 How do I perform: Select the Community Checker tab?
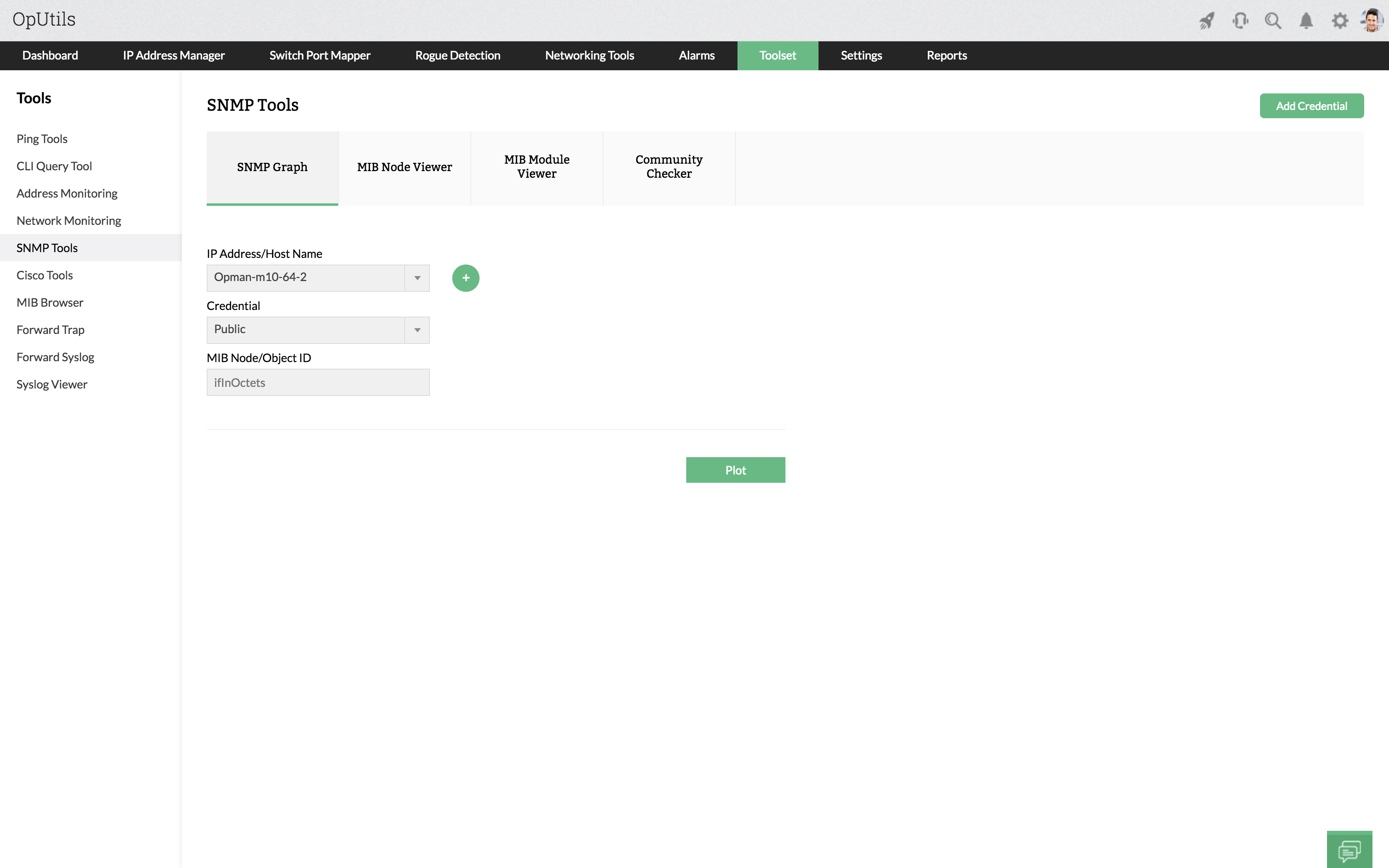pos(669,167)
